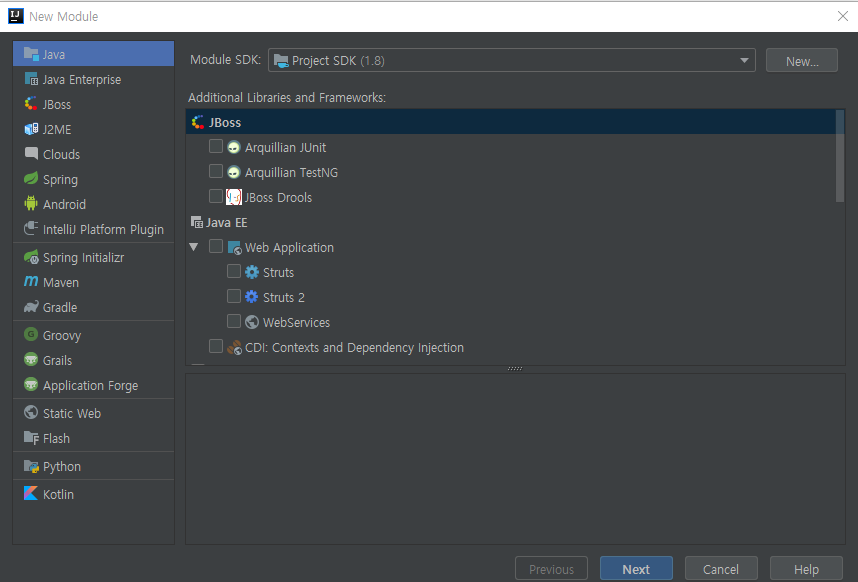Click the Arquillian JUnit alien icon
Image resolution: width=858 pixels, height=582 pixels.
234,147
